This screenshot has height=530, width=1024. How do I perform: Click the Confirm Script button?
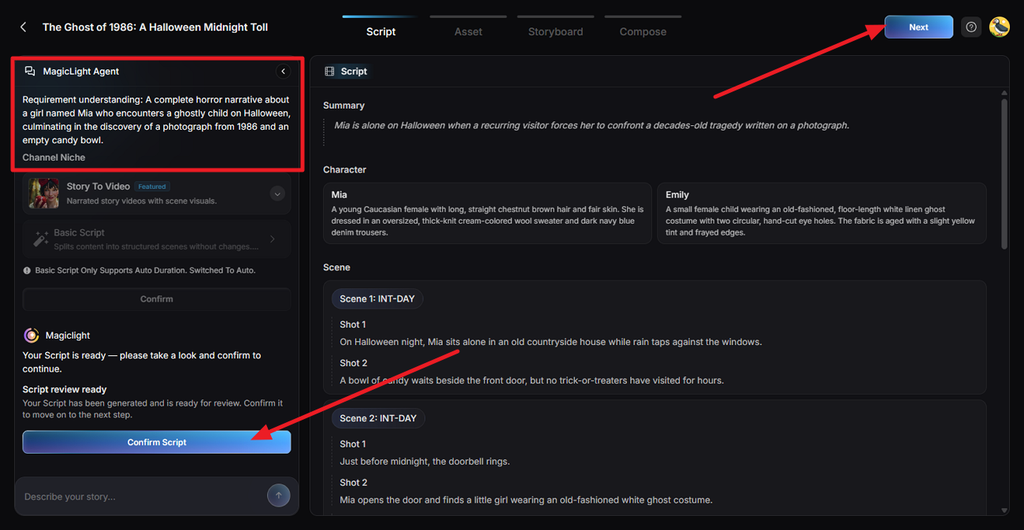click(x=157, y=442)
